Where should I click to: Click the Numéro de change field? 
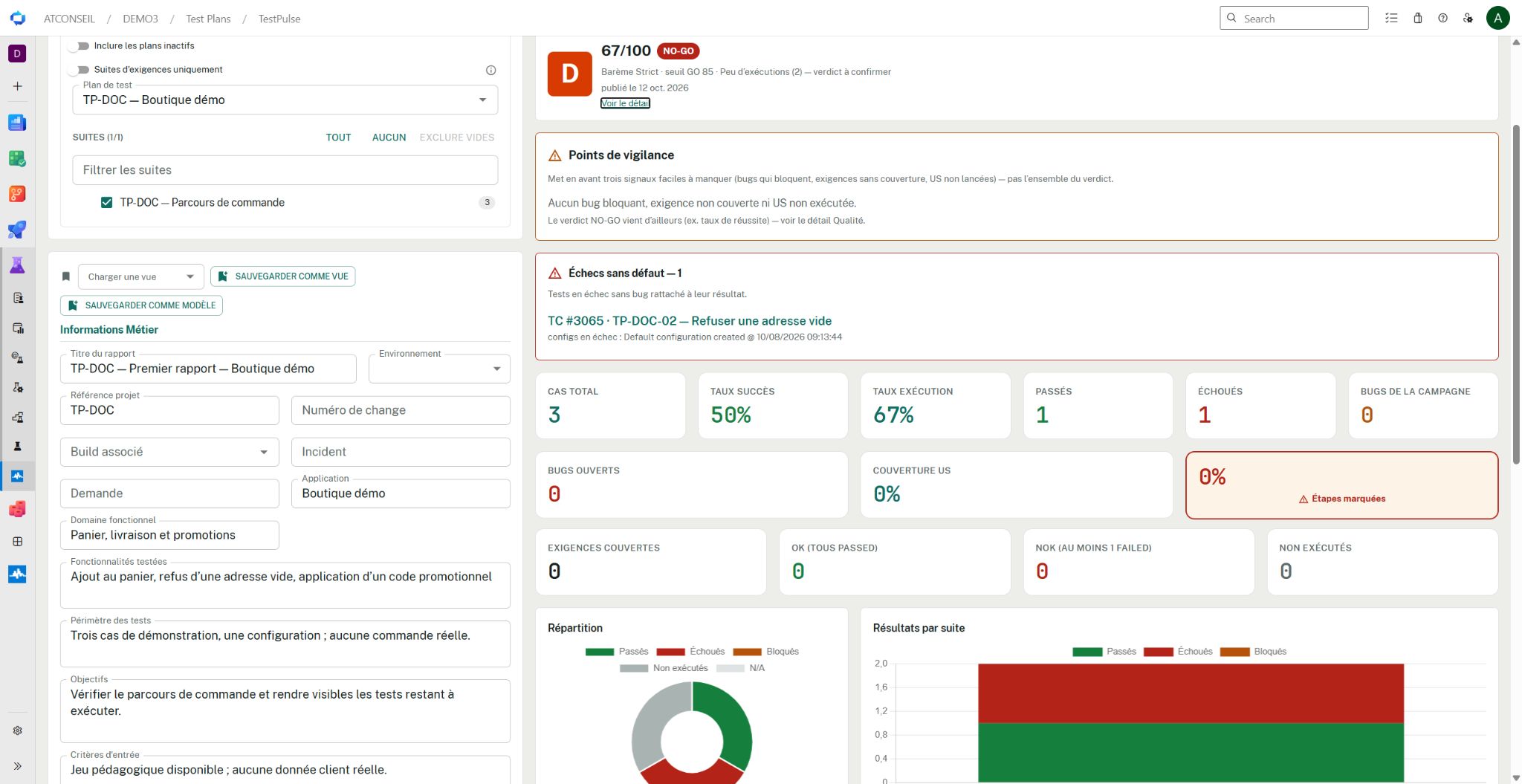click(401, 410)
